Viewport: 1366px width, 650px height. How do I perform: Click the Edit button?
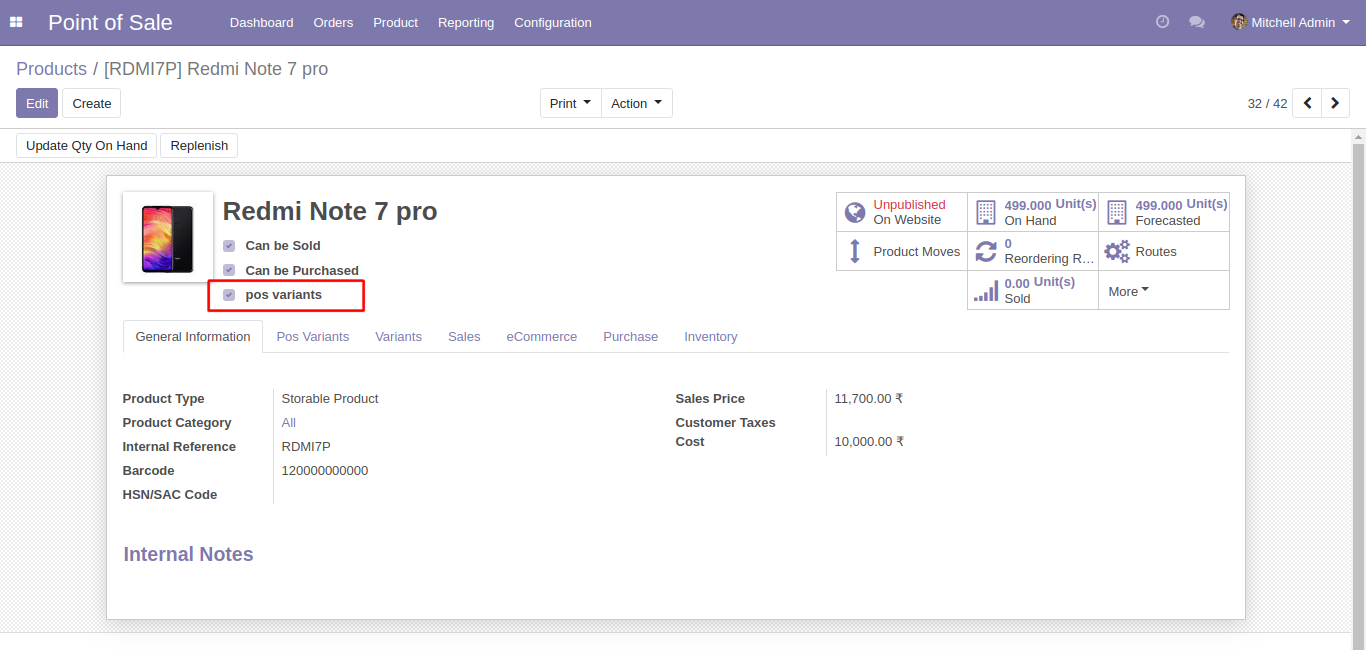coord(37,103)
